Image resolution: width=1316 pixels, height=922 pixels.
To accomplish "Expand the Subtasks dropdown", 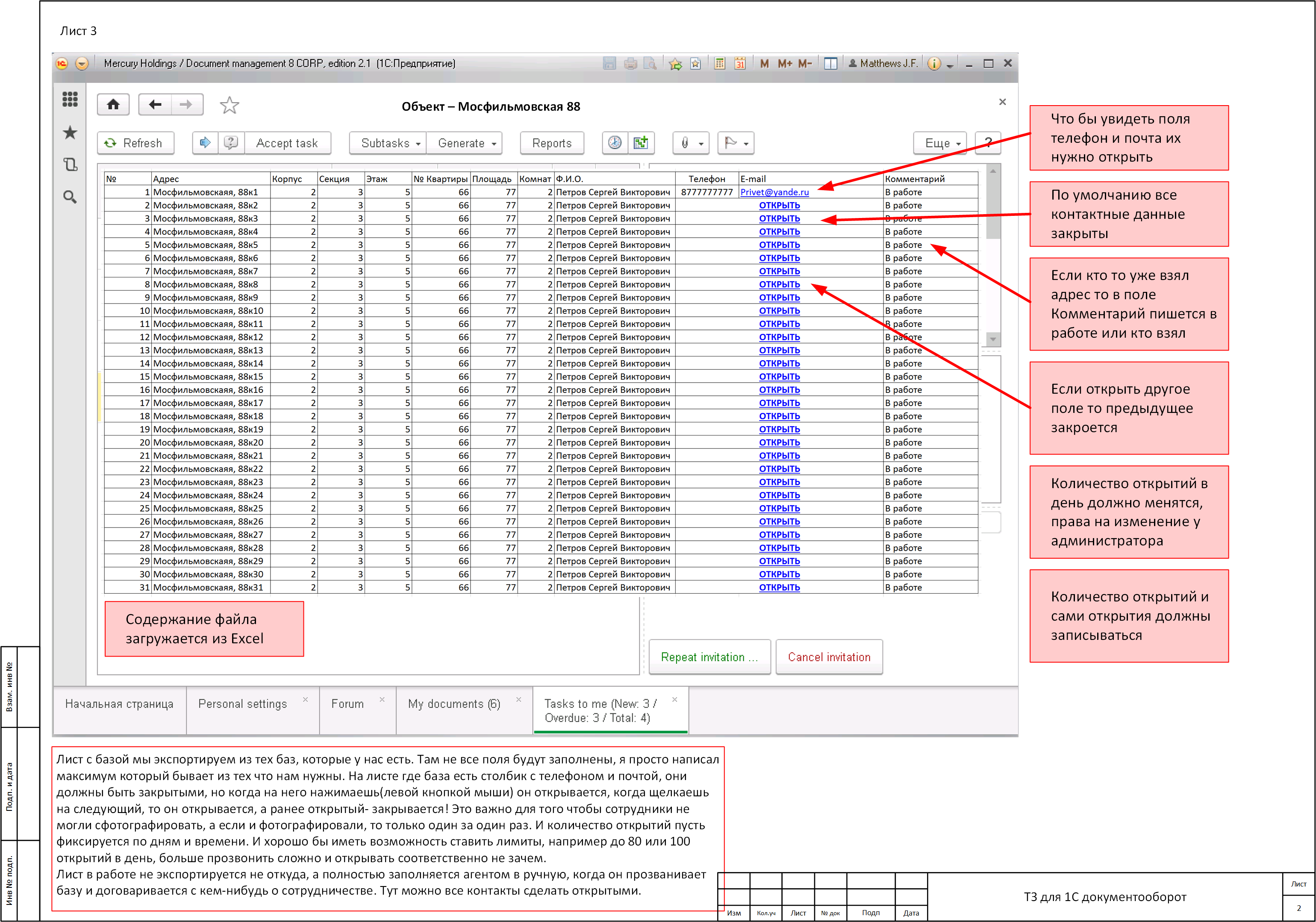I will 391,143.
